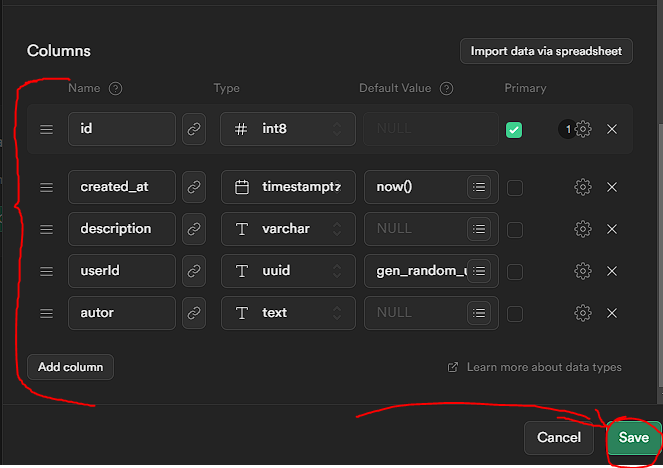Open uuid type dropdown for userId

(x=288, y=271)
